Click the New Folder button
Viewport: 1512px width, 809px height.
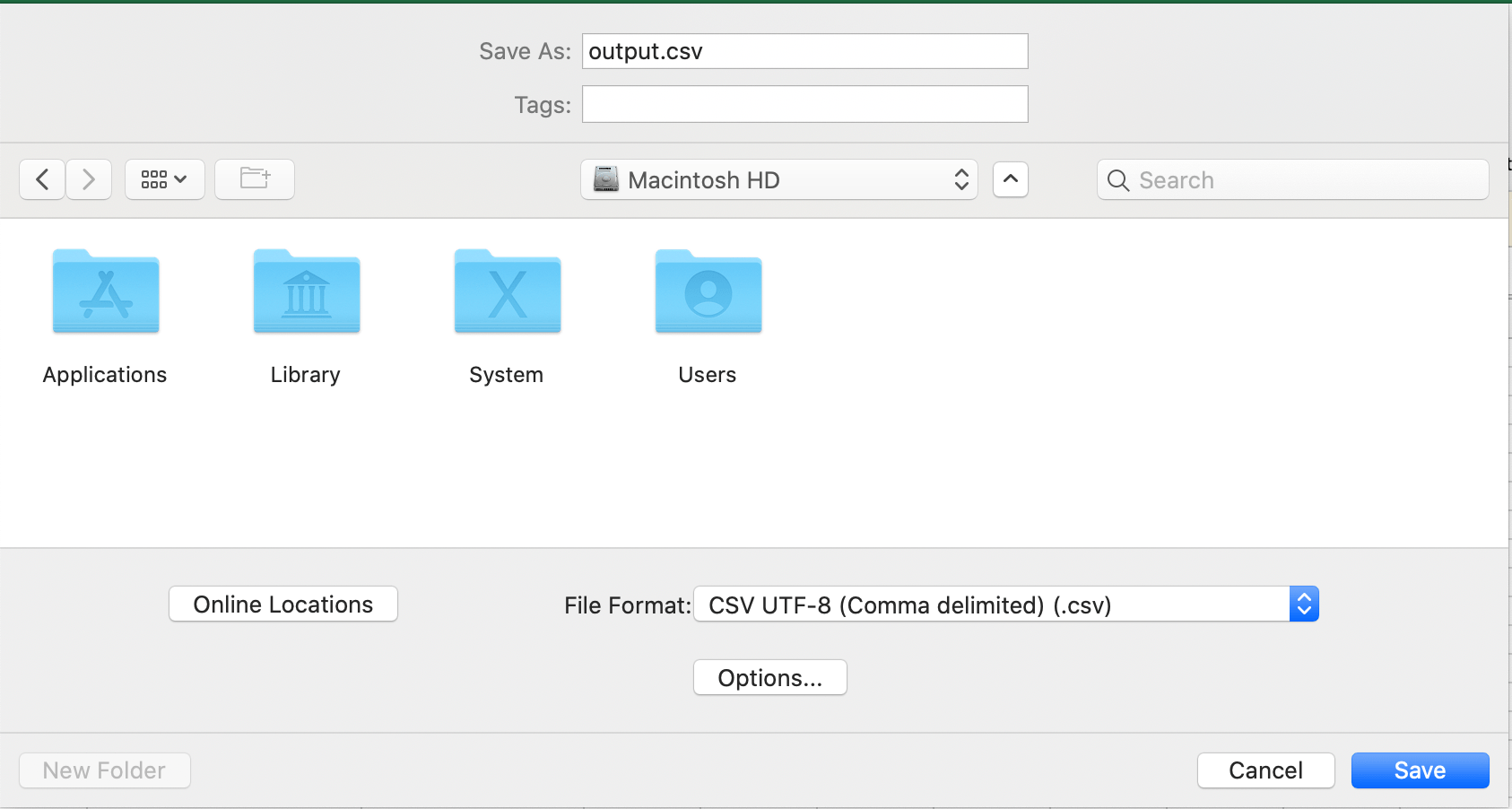104,770
